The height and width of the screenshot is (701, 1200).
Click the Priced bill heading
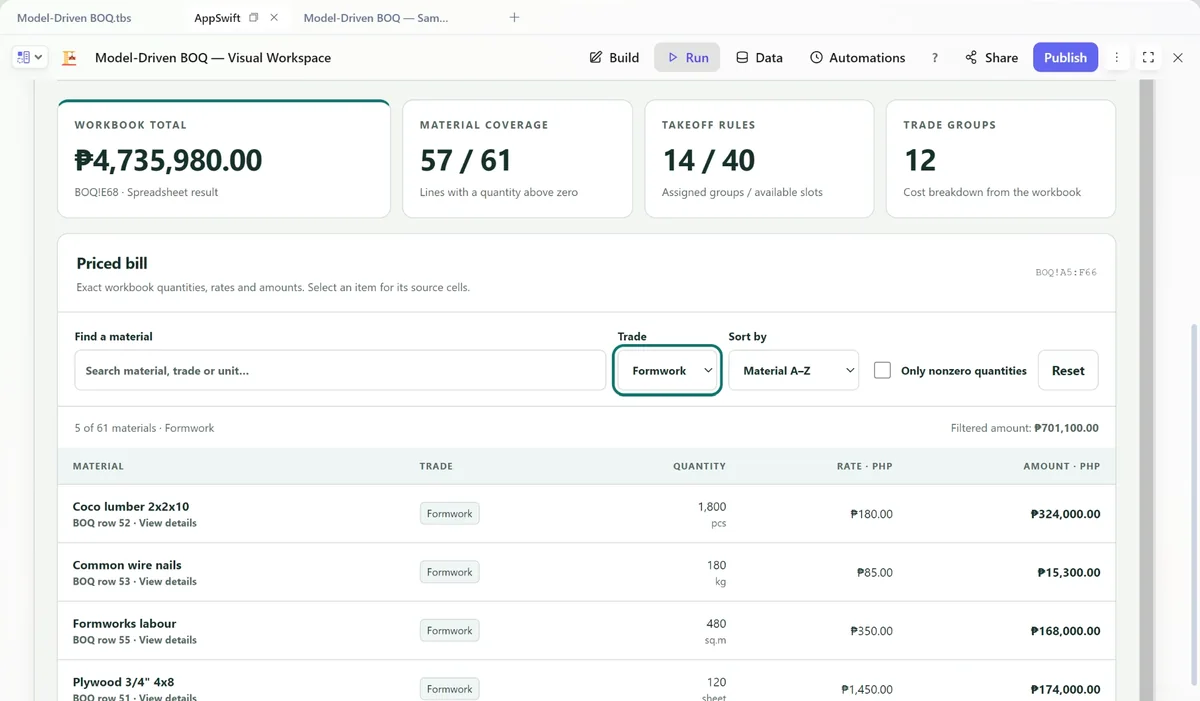pos(112,264)
